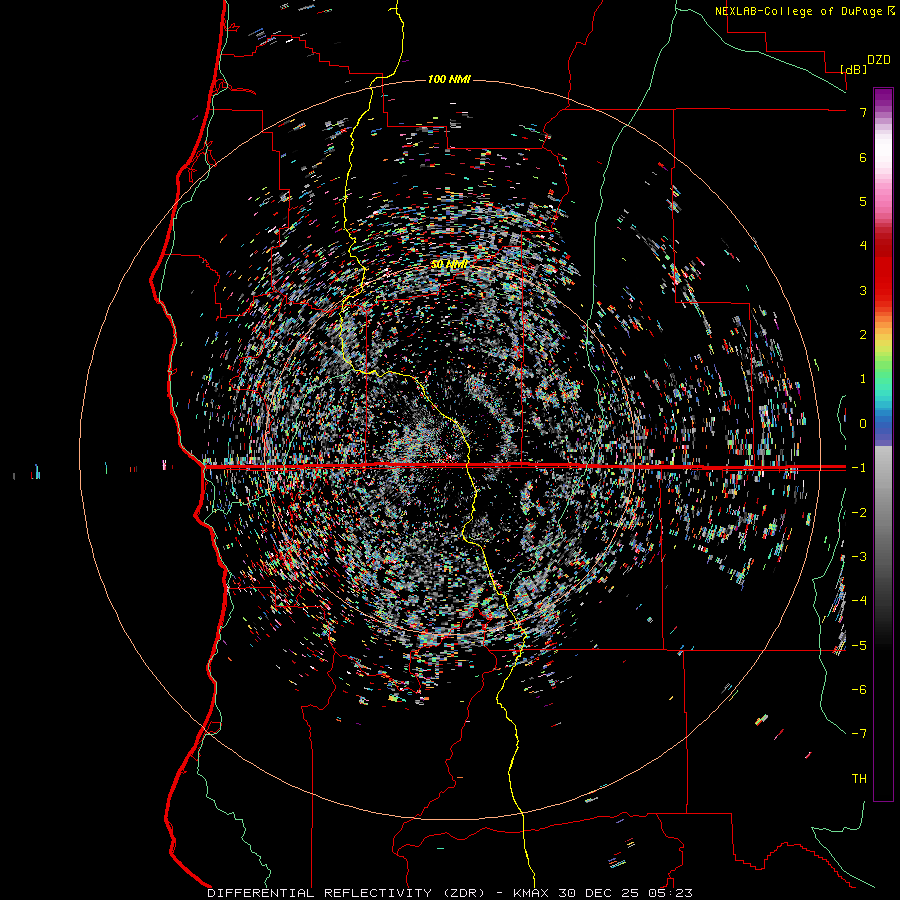Click the -2 tick label on the scale
This screenshot has width=900, height=900.
(x=859, y=512)
